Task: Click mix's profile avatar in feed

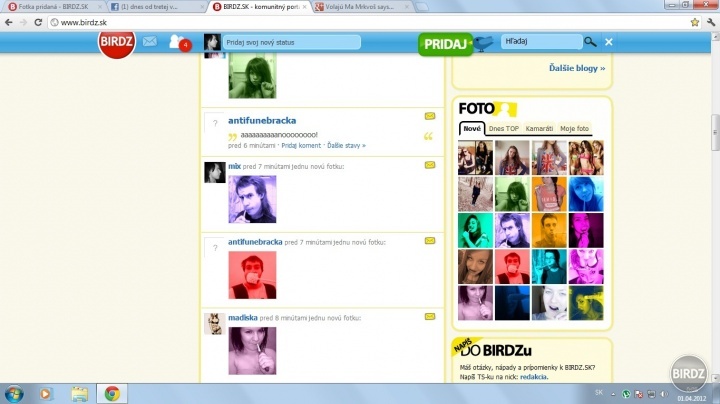Action: pyautogui.click(x=214, y=172)
